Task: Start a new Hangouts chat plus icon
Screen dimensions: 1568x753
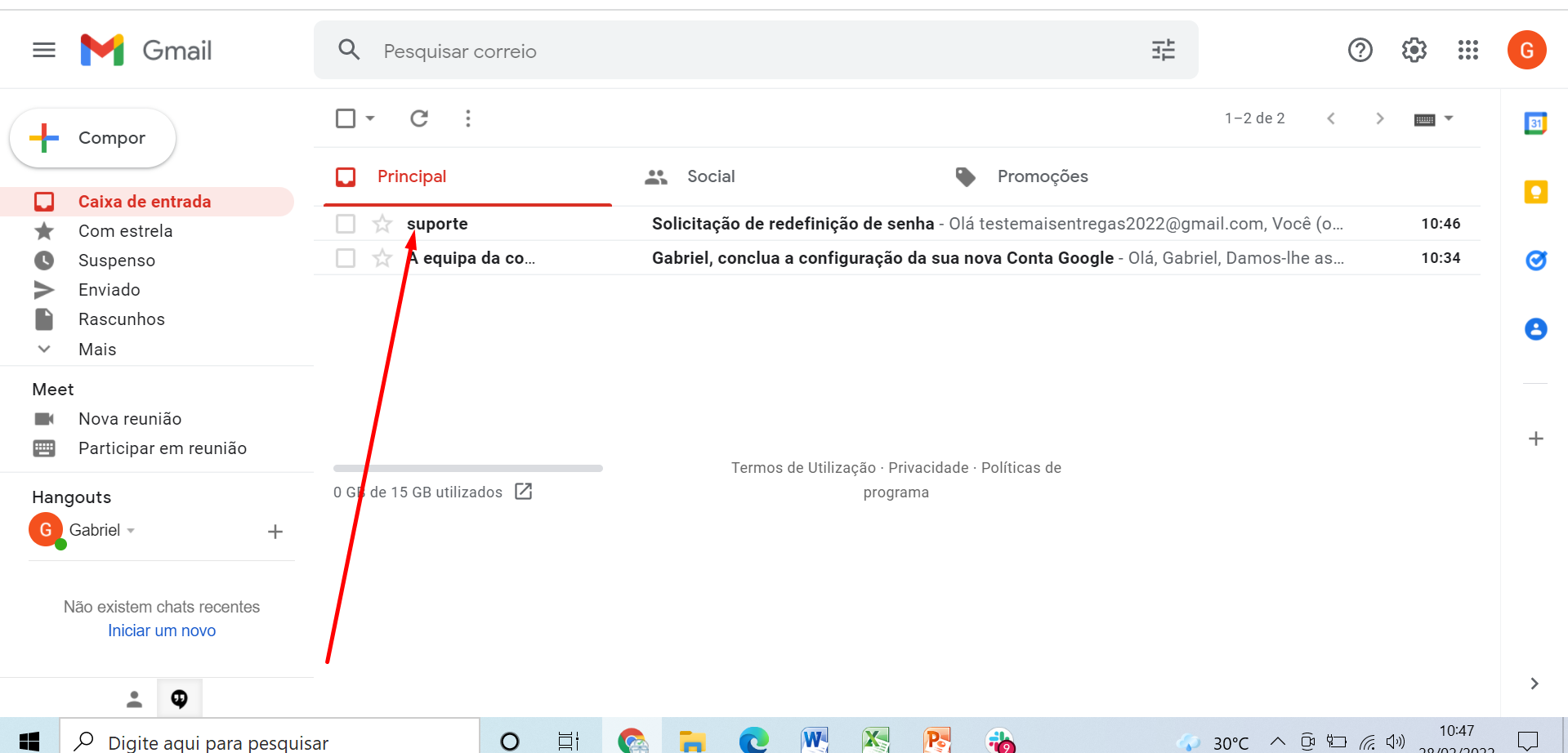Action: tap(275, 532)
